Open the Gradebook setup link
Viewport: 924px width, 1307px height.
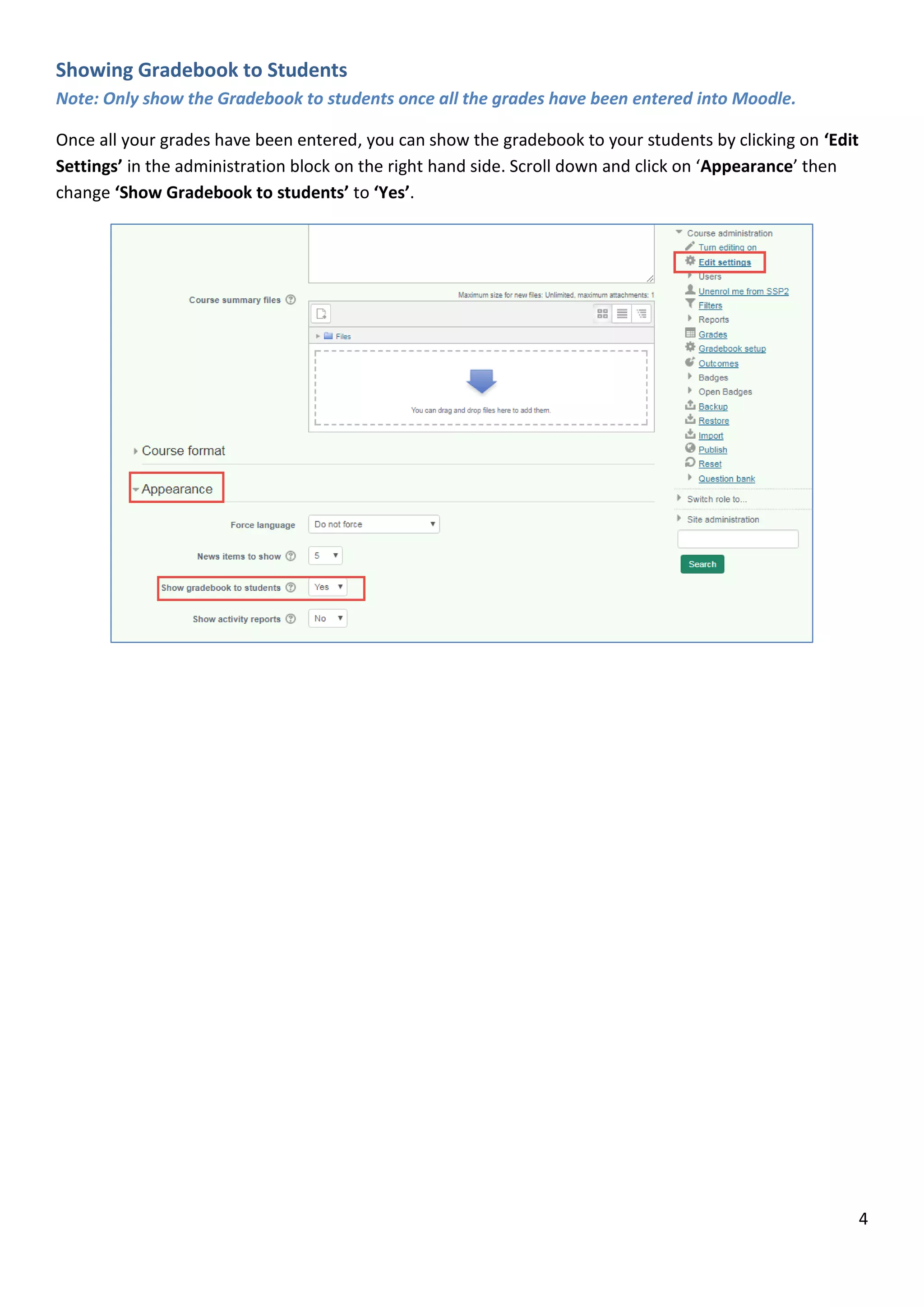click(732, 349)
